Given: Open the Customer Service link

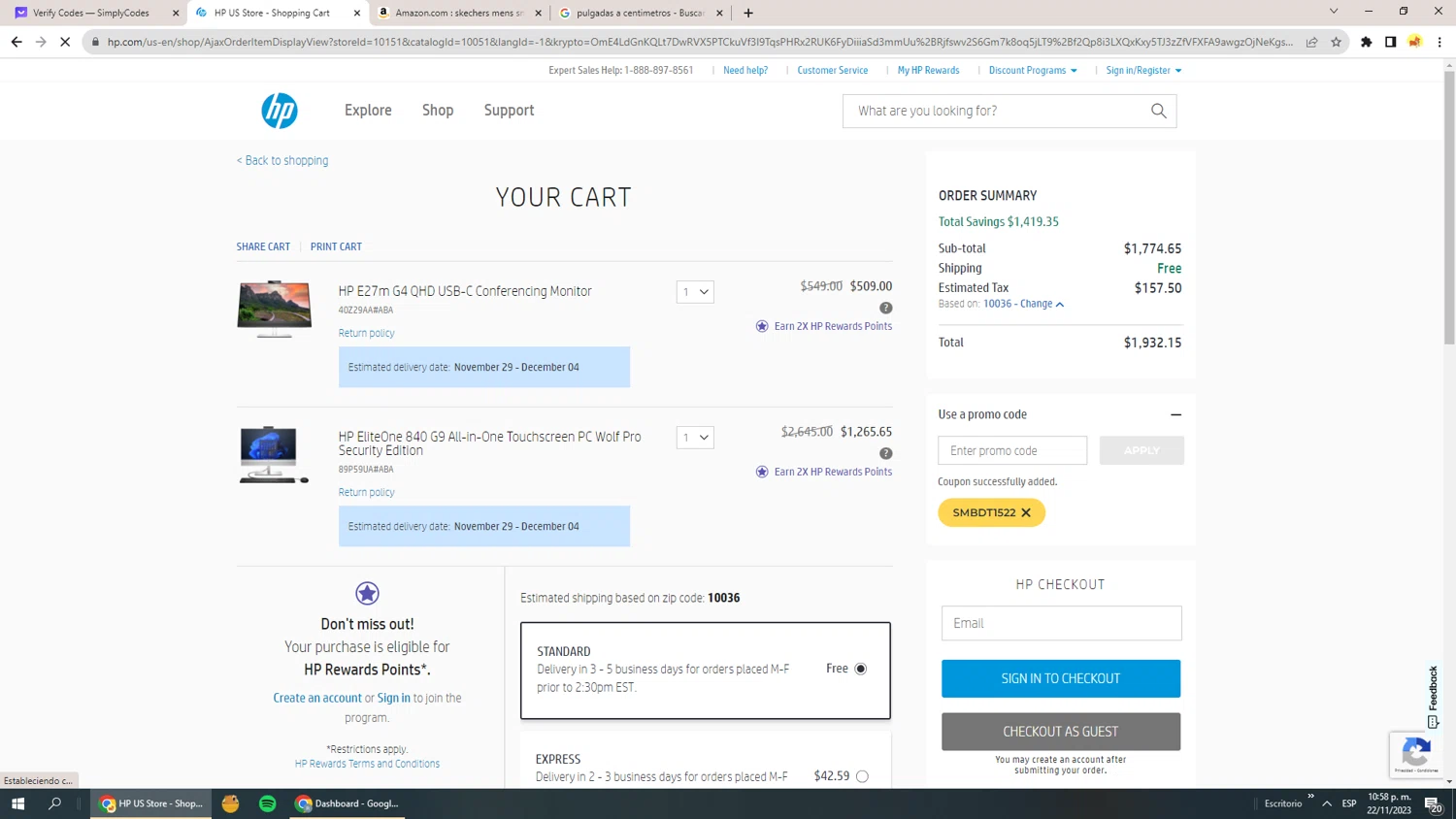Looking at the screenshot, I should (x=833, y=71).
